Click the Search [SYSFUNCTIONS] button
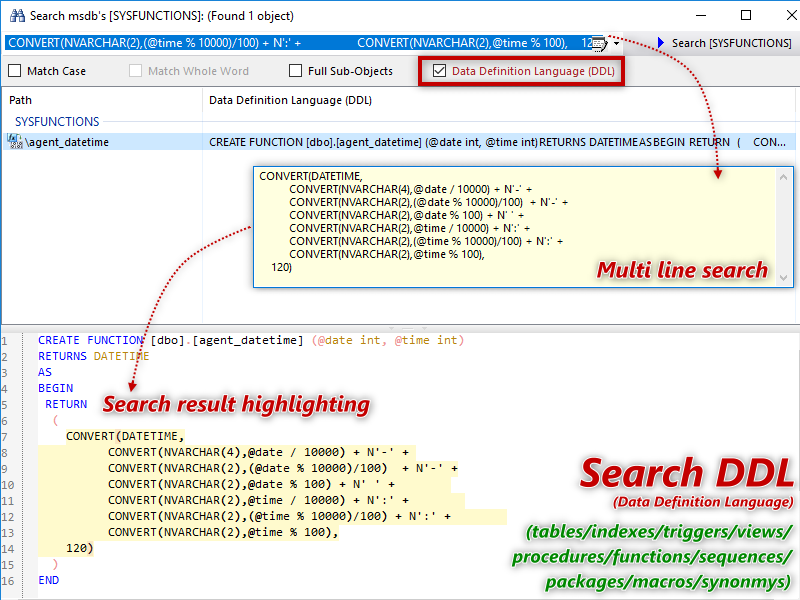 pos(724,43)
